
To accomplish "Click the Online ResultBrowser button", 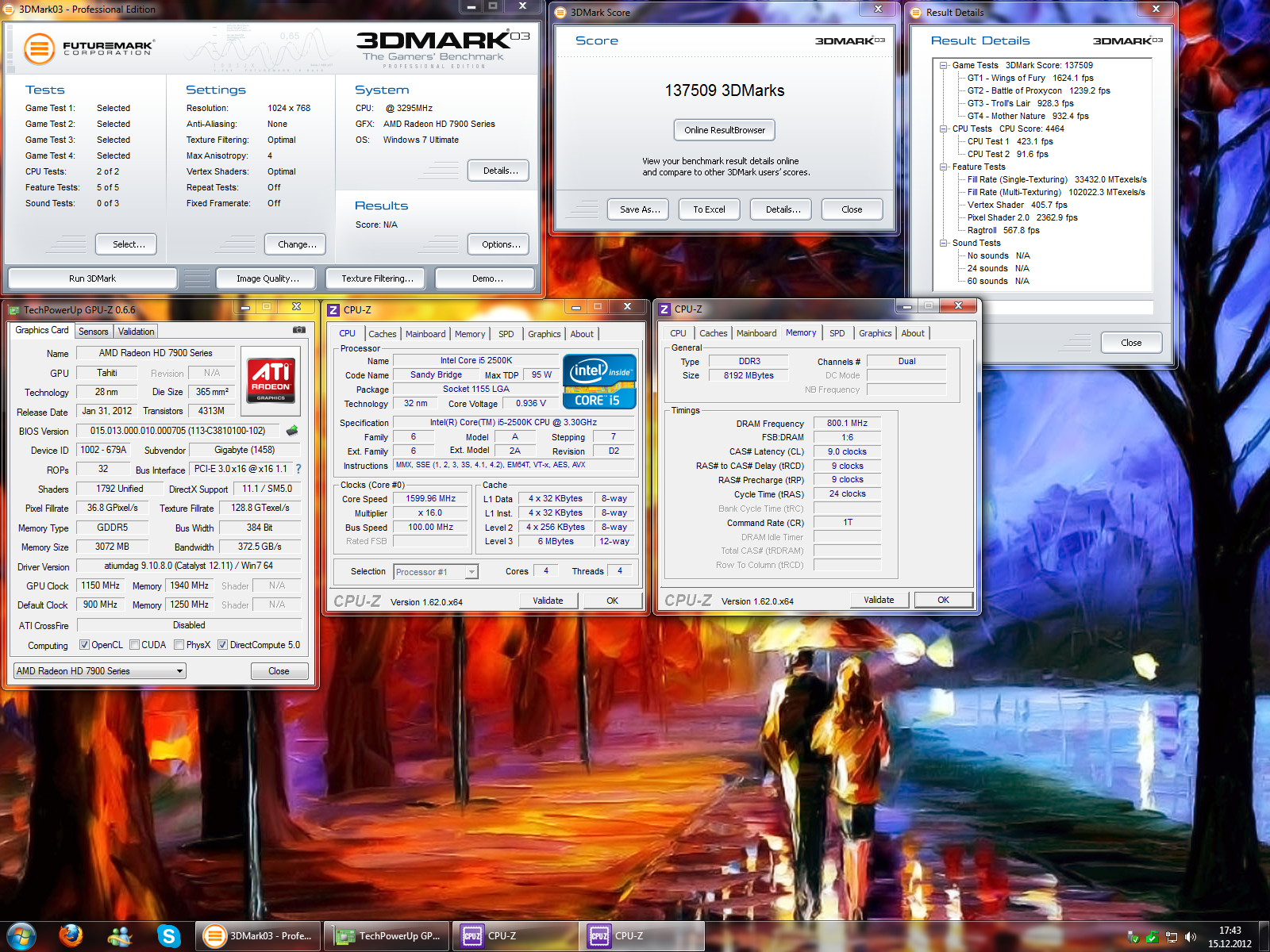I will point(725,130).
